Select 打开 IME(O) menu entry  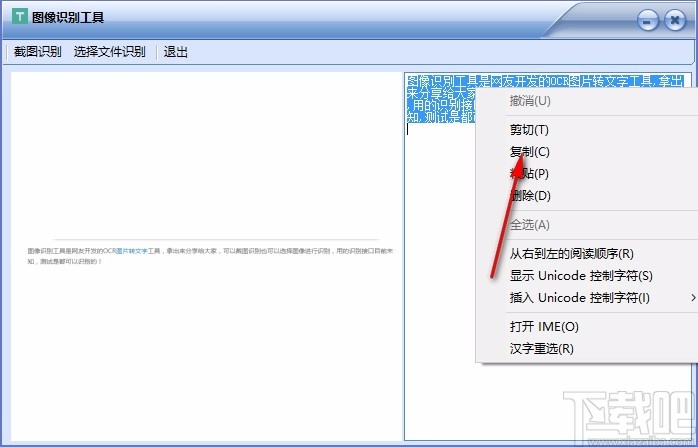click(x=587, y=327)
